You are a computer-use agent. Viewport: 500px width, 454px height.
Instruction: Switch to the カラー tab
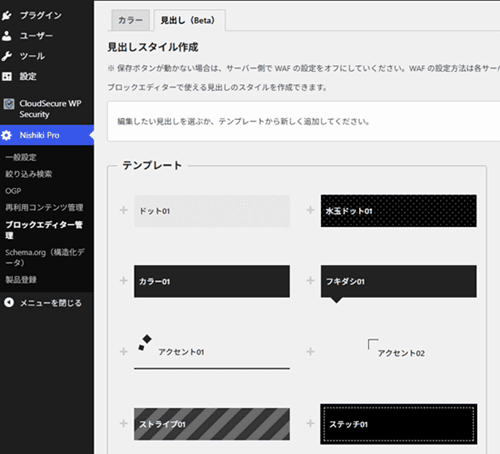[x=130, y=20]
